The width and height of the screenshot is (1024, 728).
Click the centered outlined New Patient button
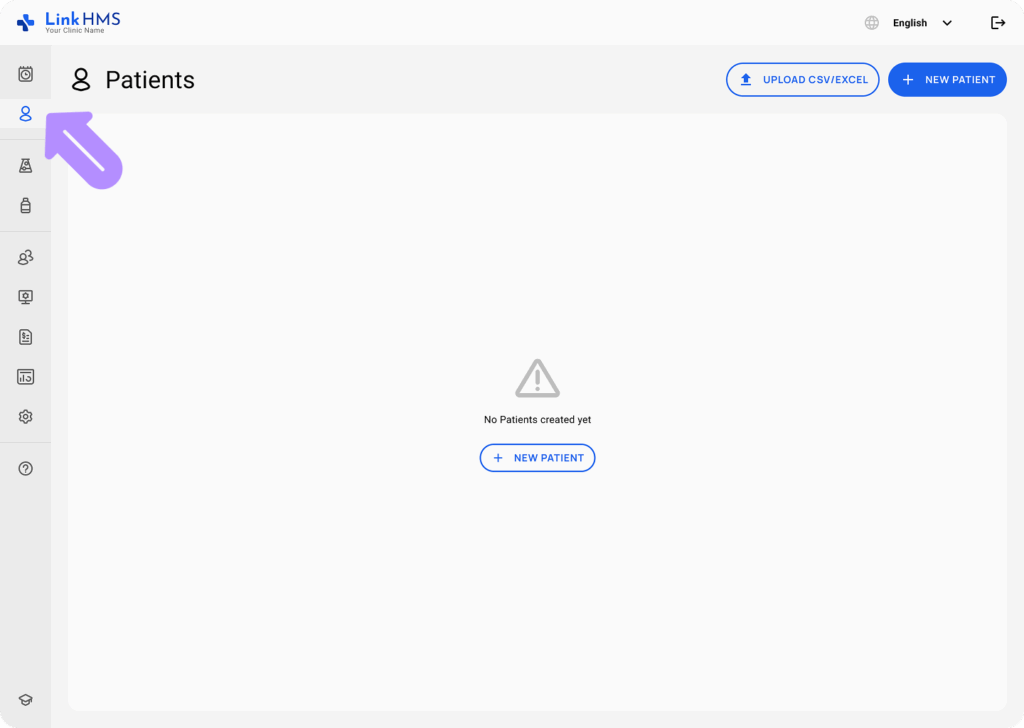tap(537, 458)
